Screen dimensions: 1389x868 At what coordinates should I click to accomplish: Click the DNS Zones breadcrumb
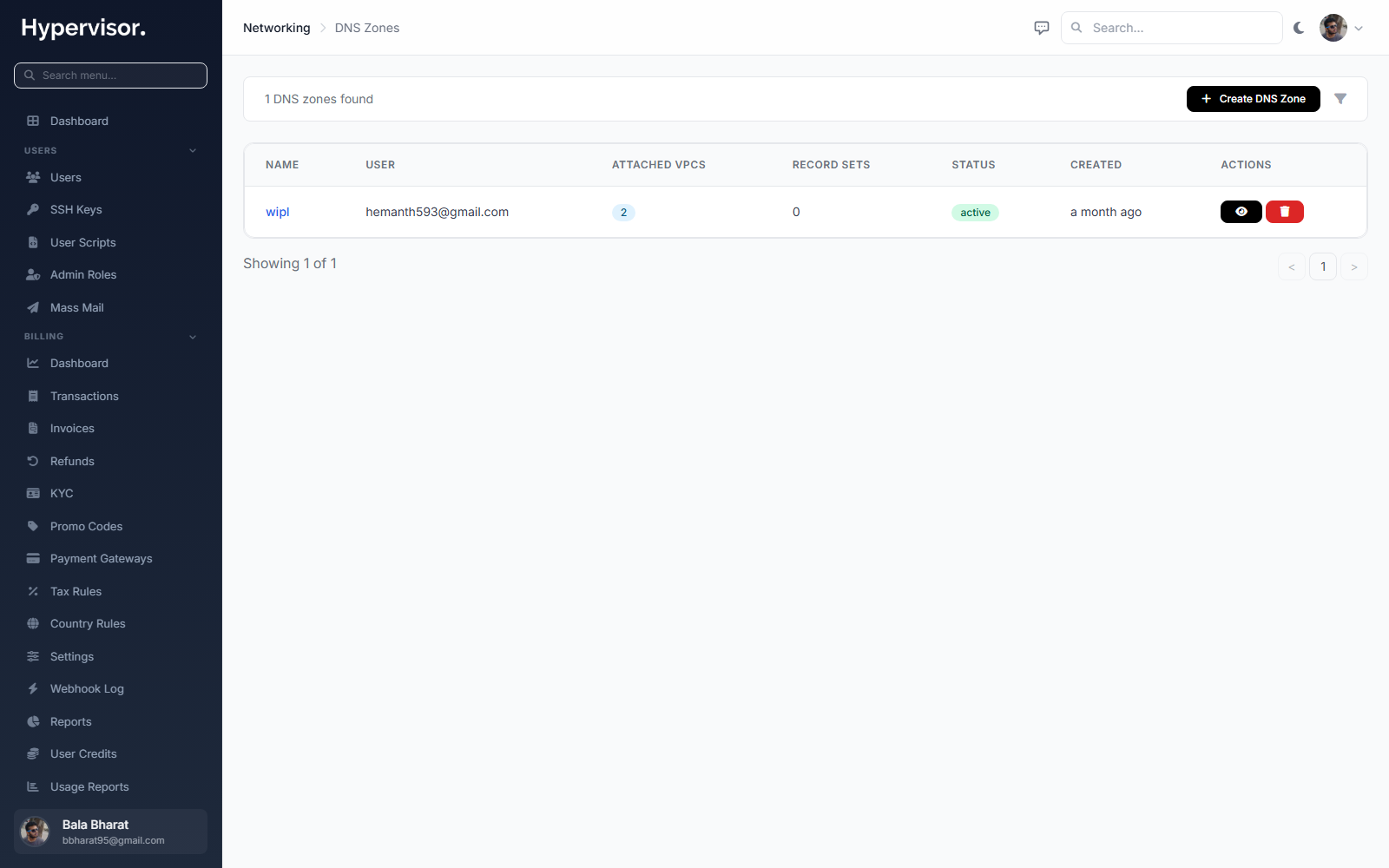367,28
